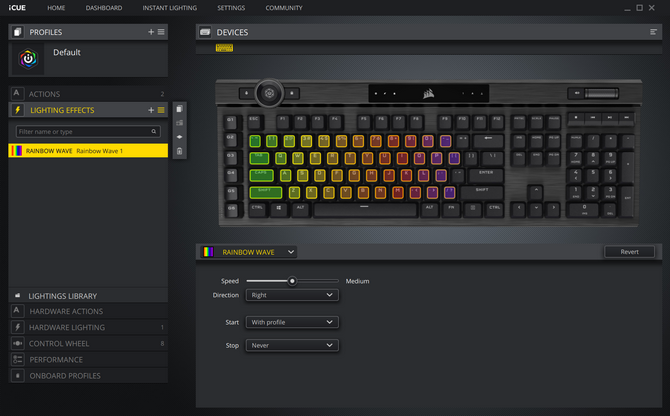Click the Revert button
The height and width of the screenshot is (416, 670).
click(629, 252)
